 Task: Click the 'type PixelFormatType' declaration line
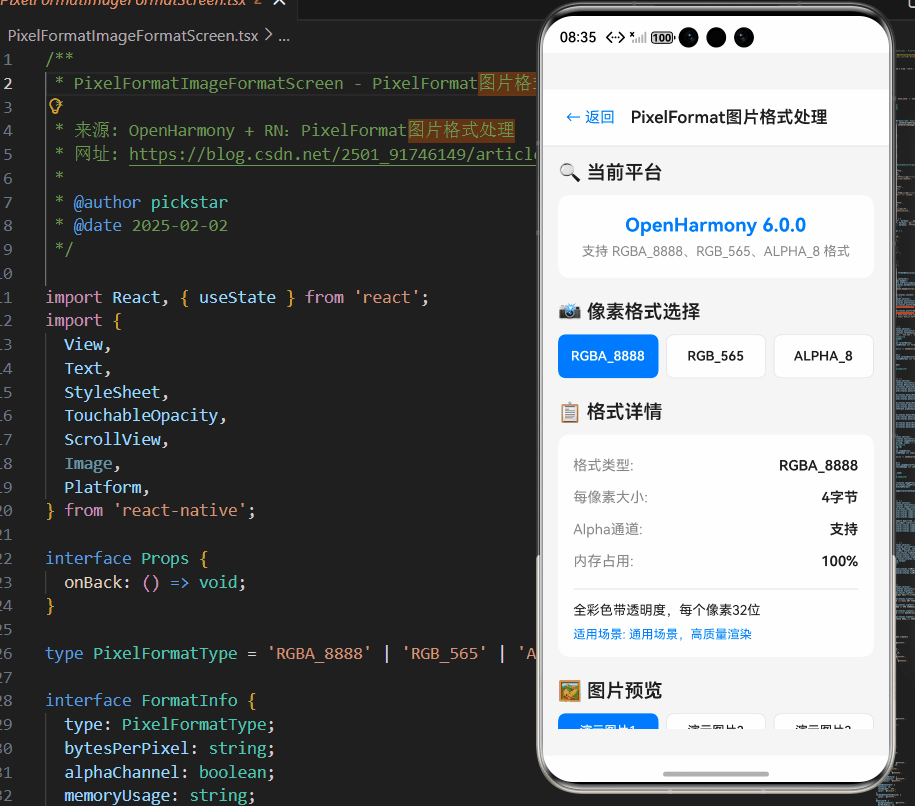point(291,653)
